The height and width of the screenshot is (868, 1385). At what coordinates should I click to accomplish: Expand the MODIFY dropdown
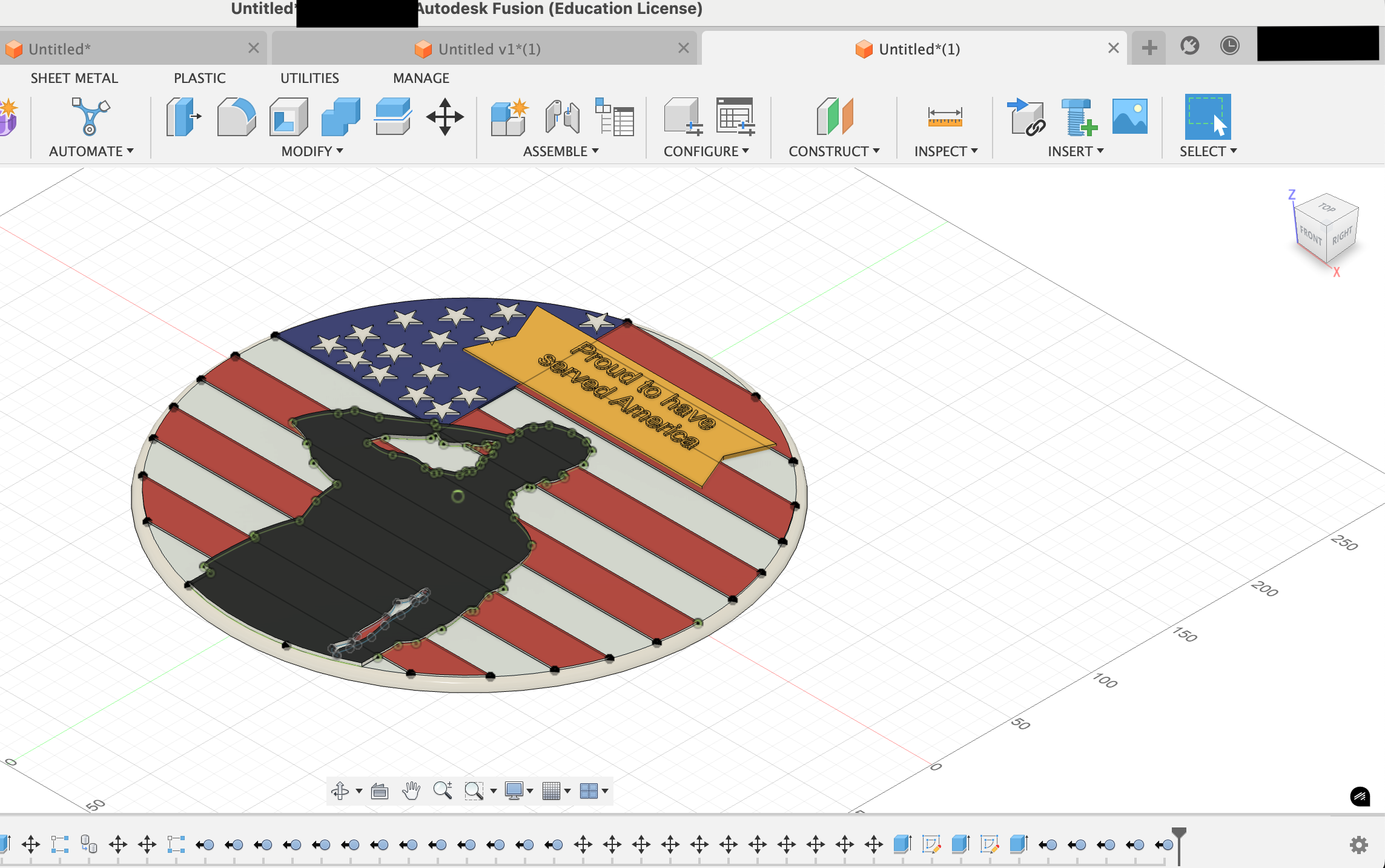click(x=312, y=151)
